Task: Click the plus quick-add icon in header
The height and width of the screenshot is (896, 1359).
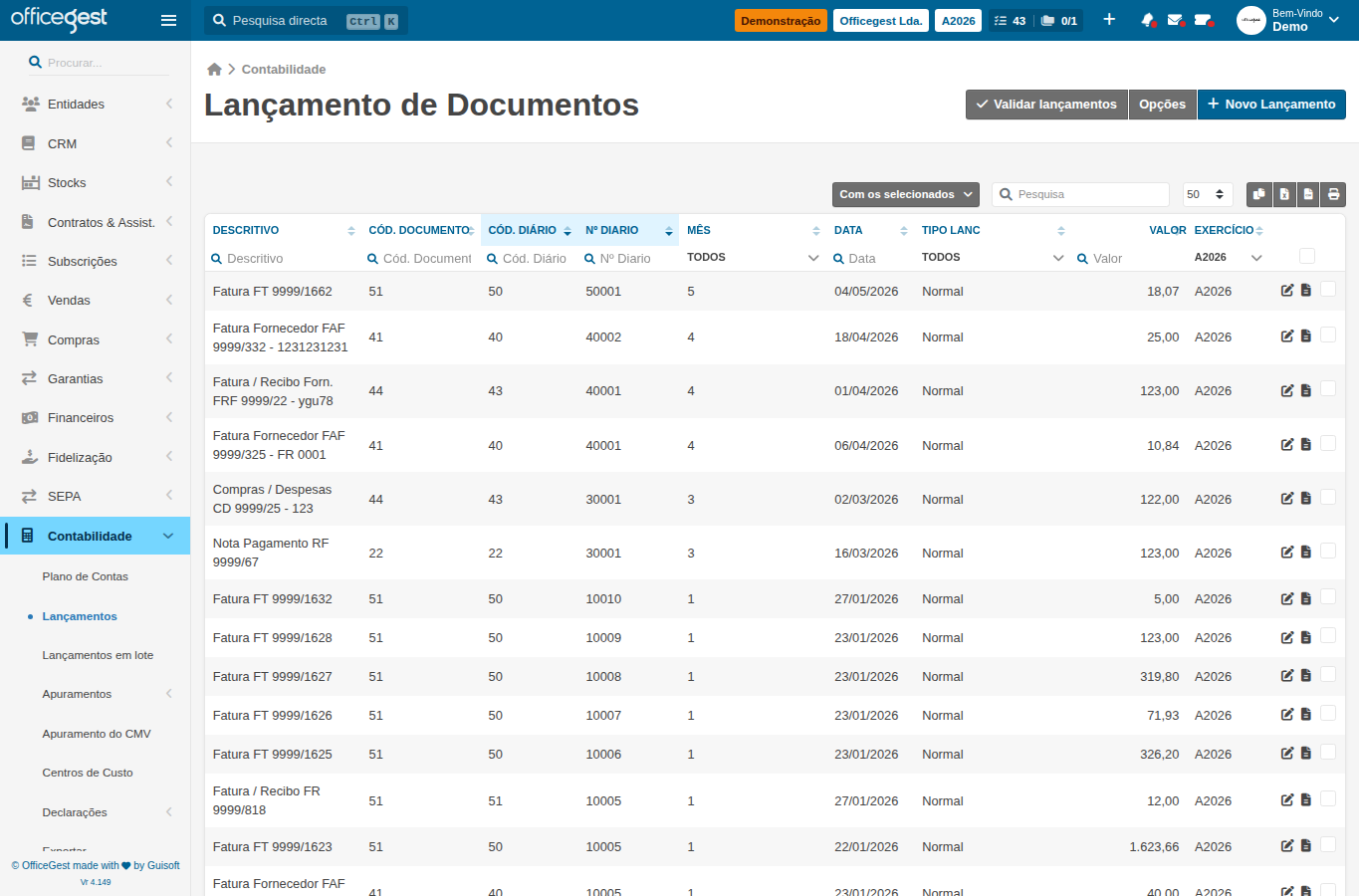Action: (x=1109, y=20)
